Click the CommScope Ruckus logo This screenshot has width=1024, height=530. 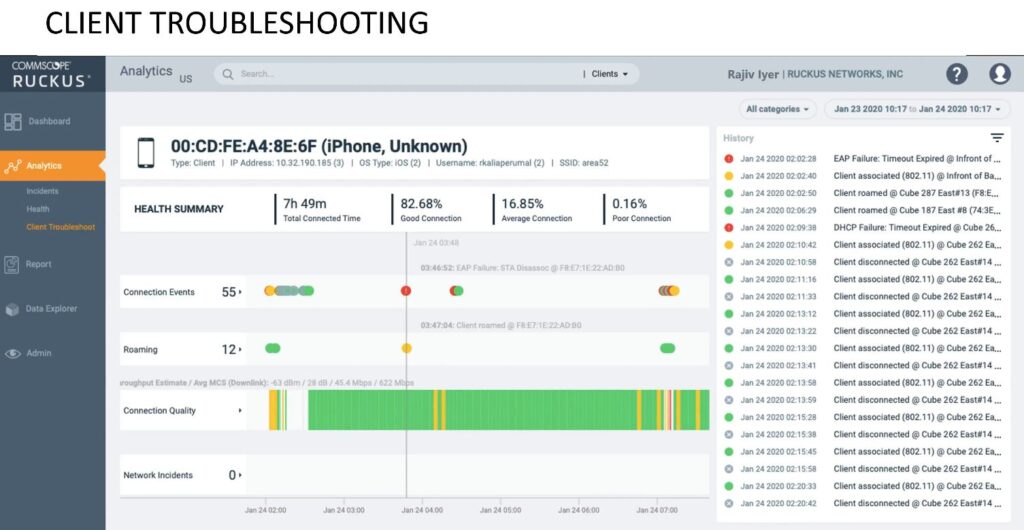coord(51,74)
